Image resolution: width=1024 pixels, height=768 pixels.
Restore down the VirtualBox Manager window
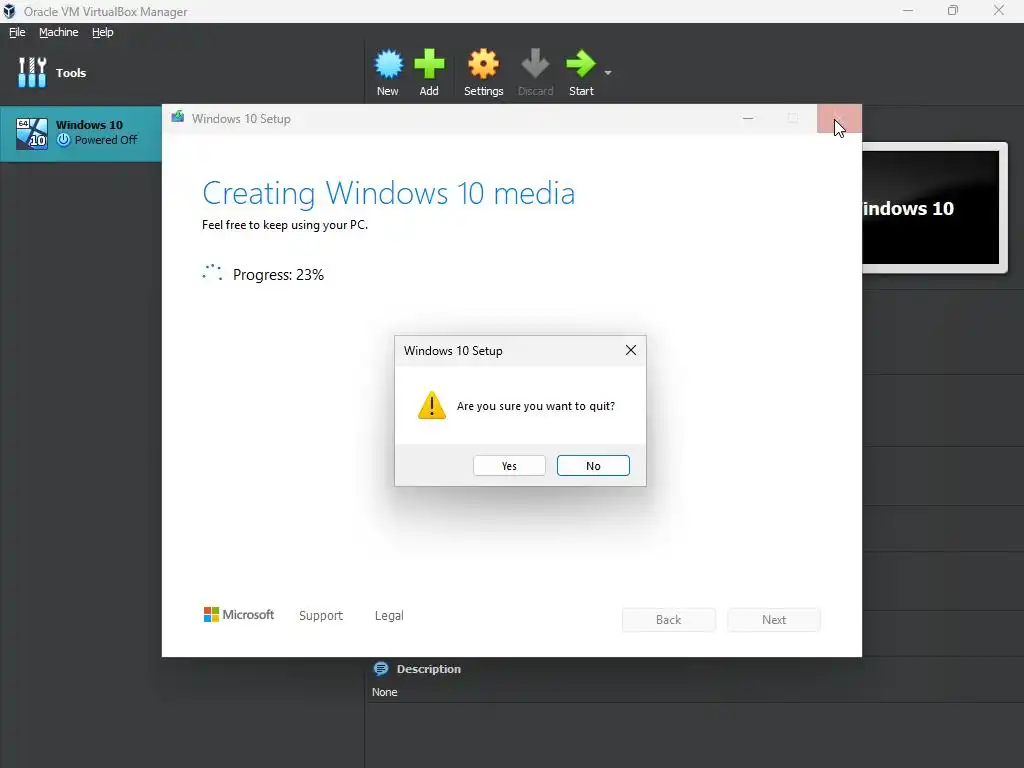(x=953, y=11)
